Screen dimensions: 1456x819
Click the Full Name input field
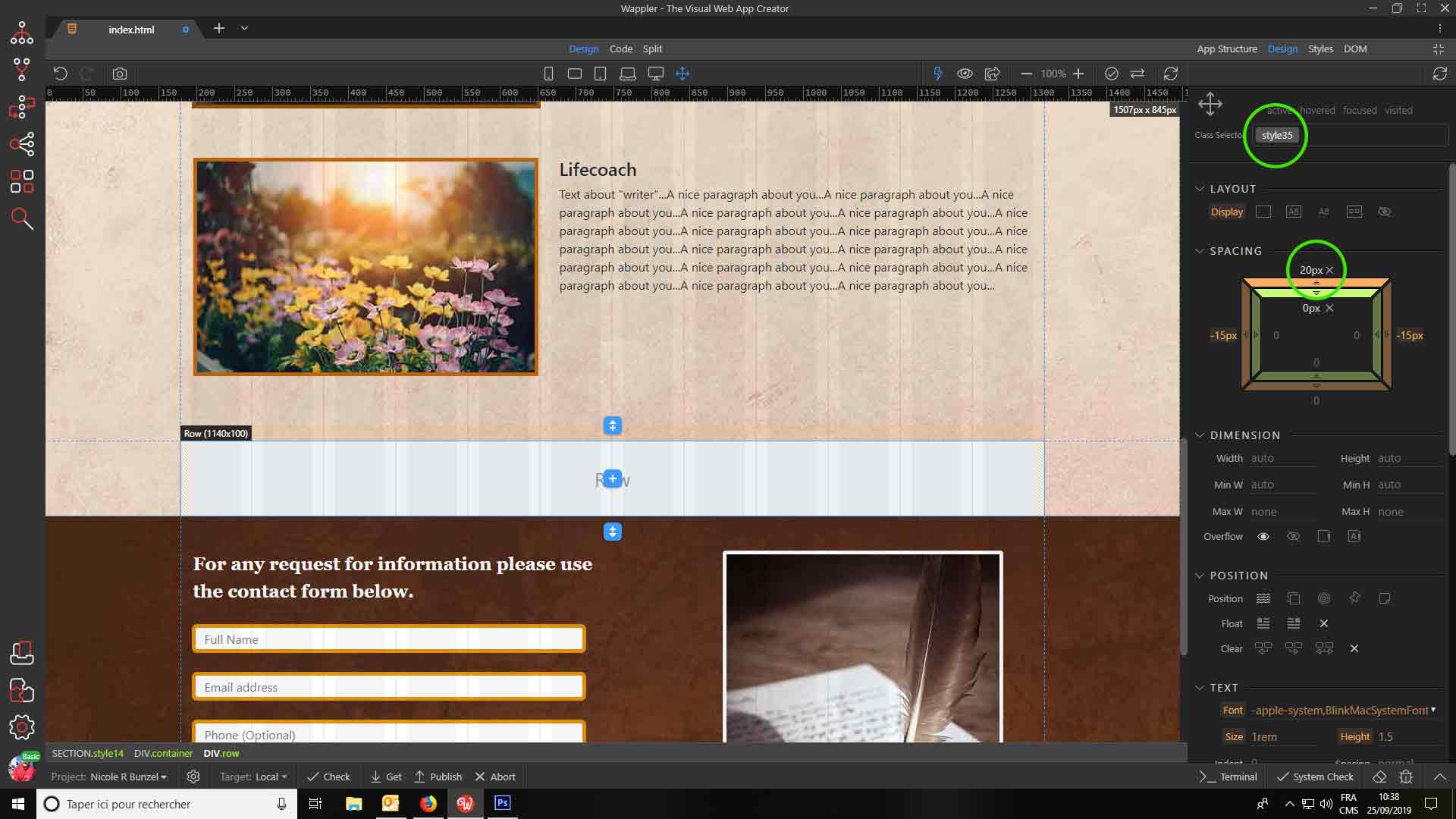point(389,639)
